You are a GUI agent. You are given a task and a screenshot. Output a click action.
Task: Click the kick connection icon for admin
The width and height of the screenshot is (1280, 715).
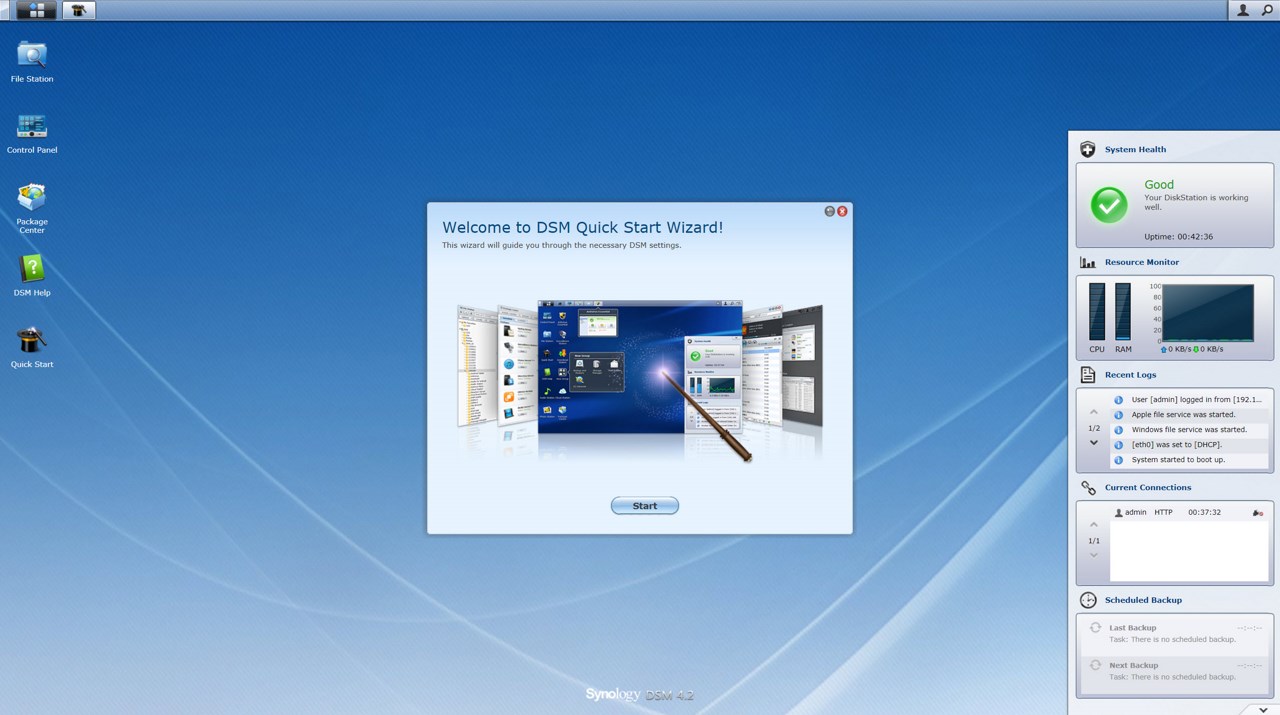tap(1258, 513)
